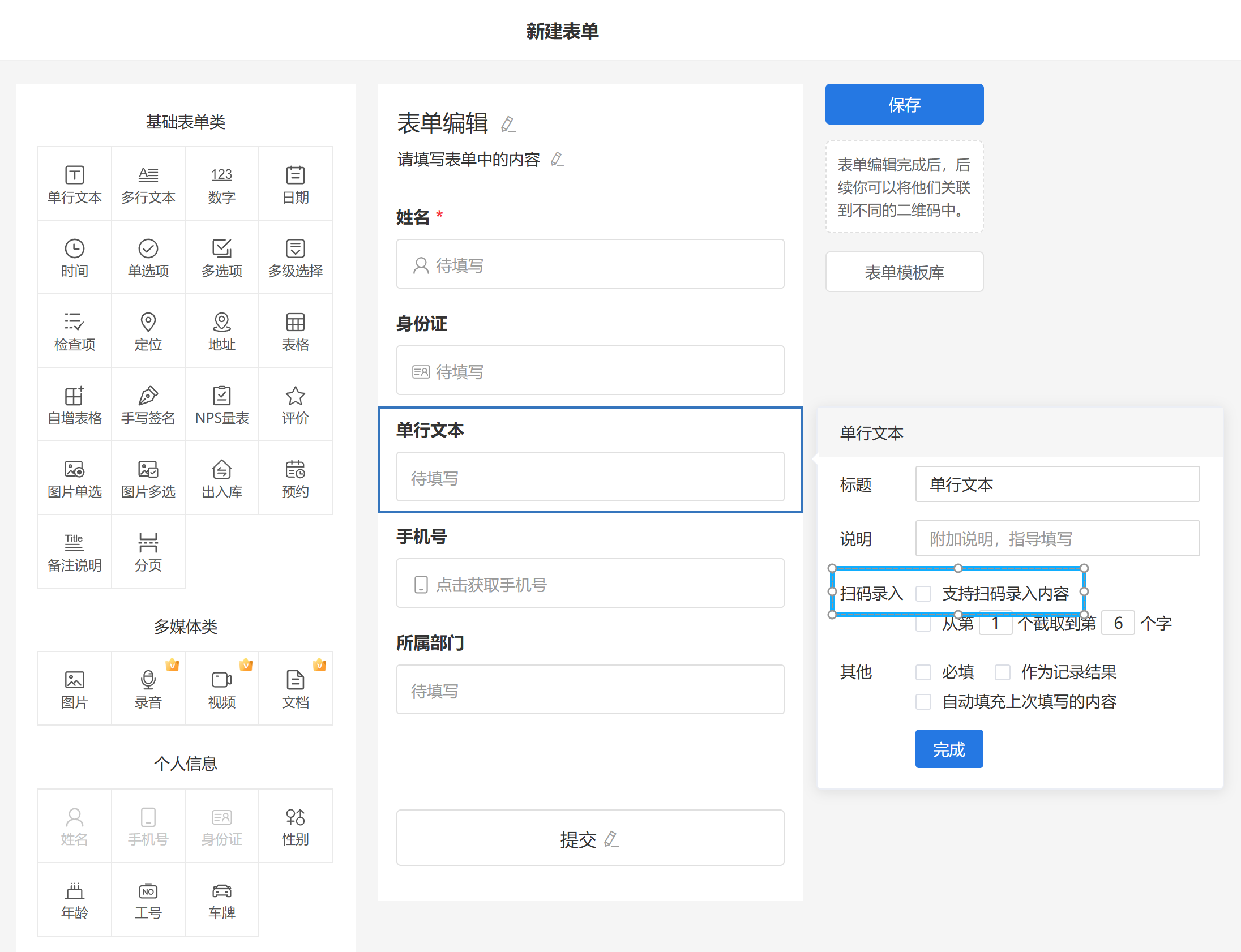Click the blue 保存 save button
This screenshot has height=952, width=1241.
pyautogui.click(x=904, y=104)
